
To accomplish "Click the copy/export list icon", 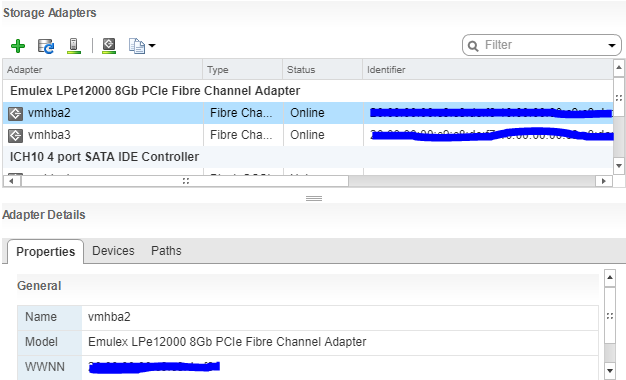I will coord(137,46).
